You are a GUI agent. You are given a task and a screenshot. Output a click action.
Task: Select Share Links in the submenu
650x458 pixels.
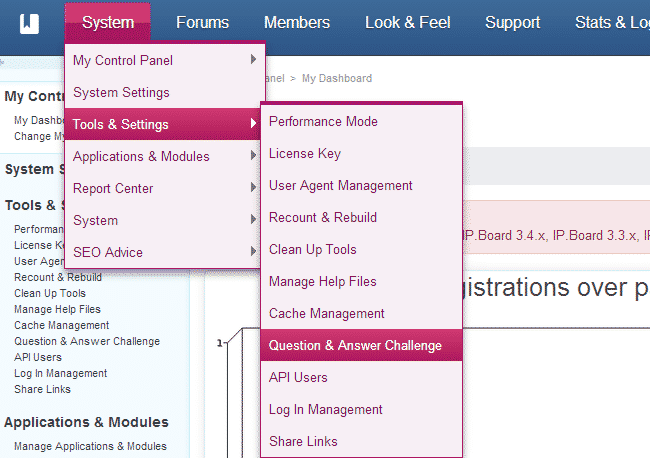tap(303, 441)
